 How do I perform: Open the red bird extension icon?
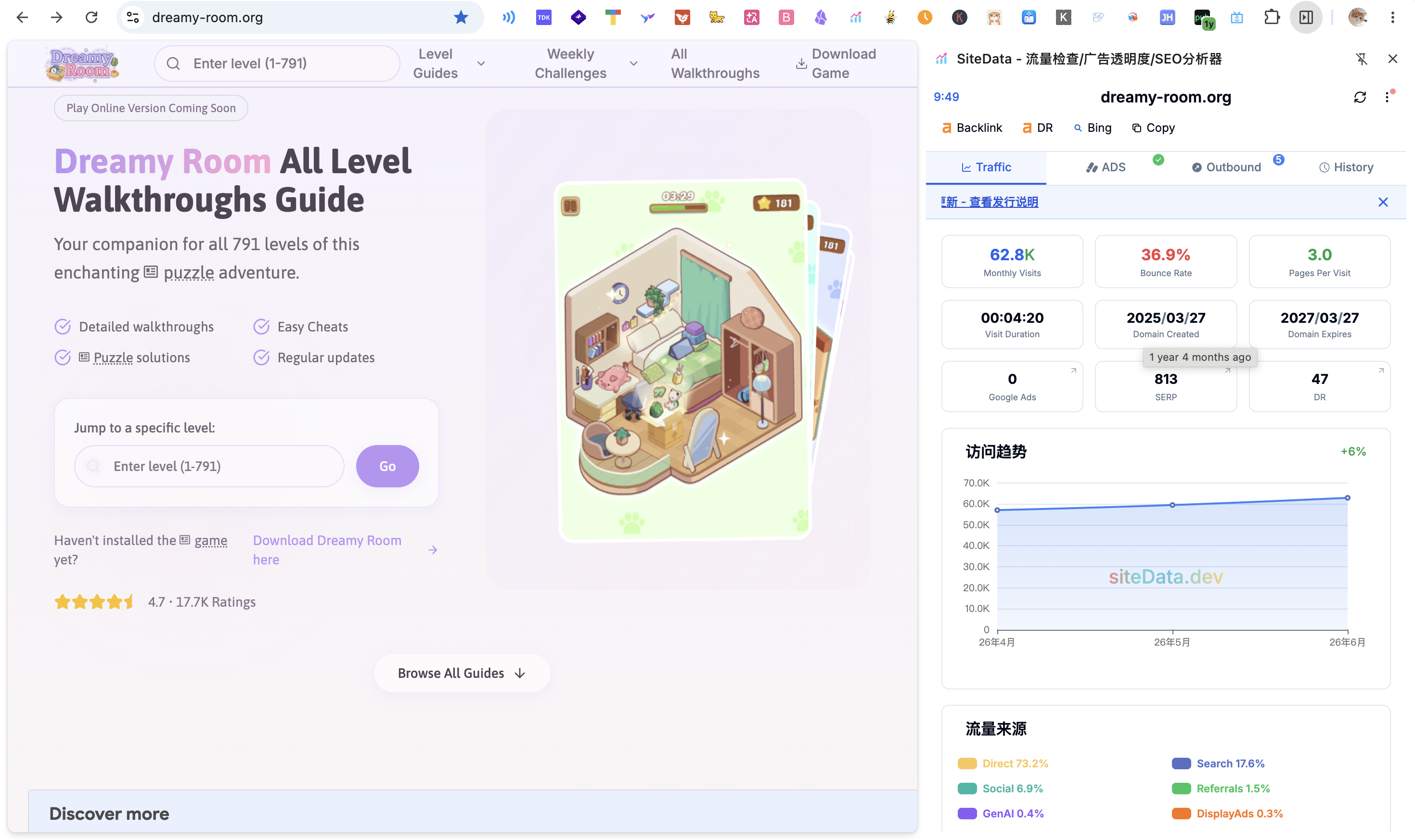tap(682, 17)
